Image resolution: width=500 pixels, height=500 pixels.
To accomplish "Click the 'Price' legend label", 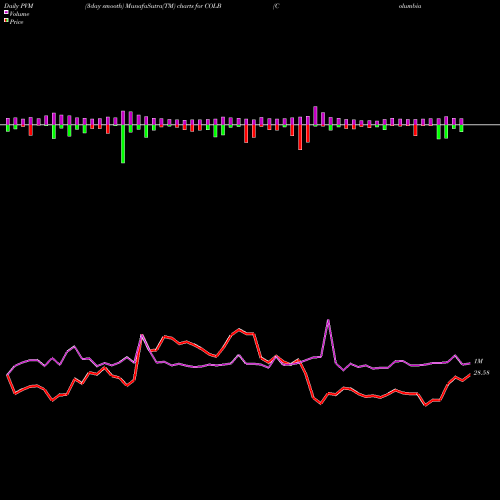I will click(x=16, y=22).
